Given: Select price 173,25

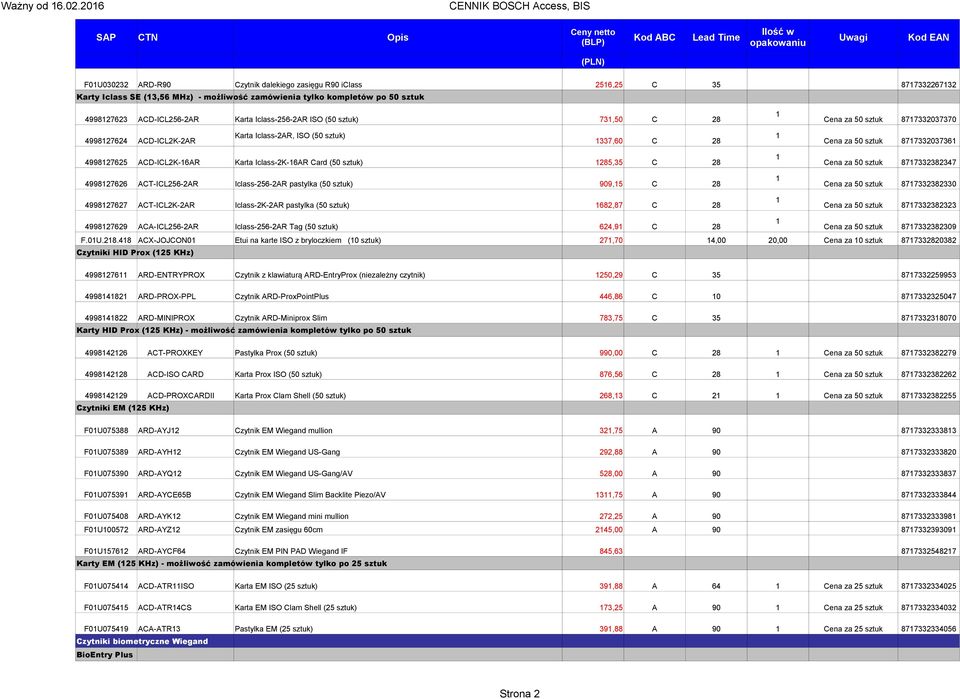Looking at the screenshot, I should pos(610,608).
